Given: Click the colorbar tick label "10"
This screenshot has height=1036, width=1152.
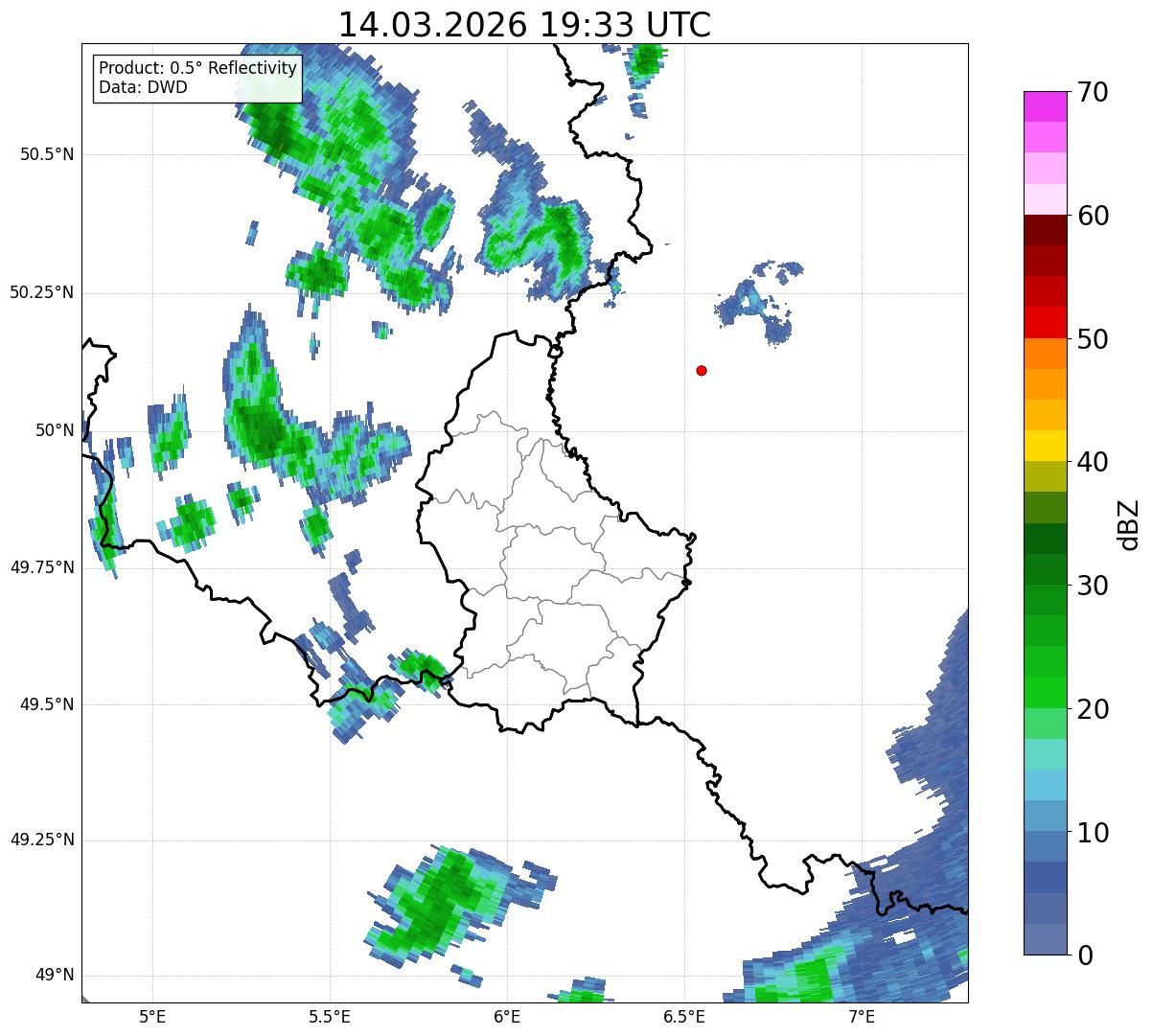Looking at the screenshot, I should 1092,832.
